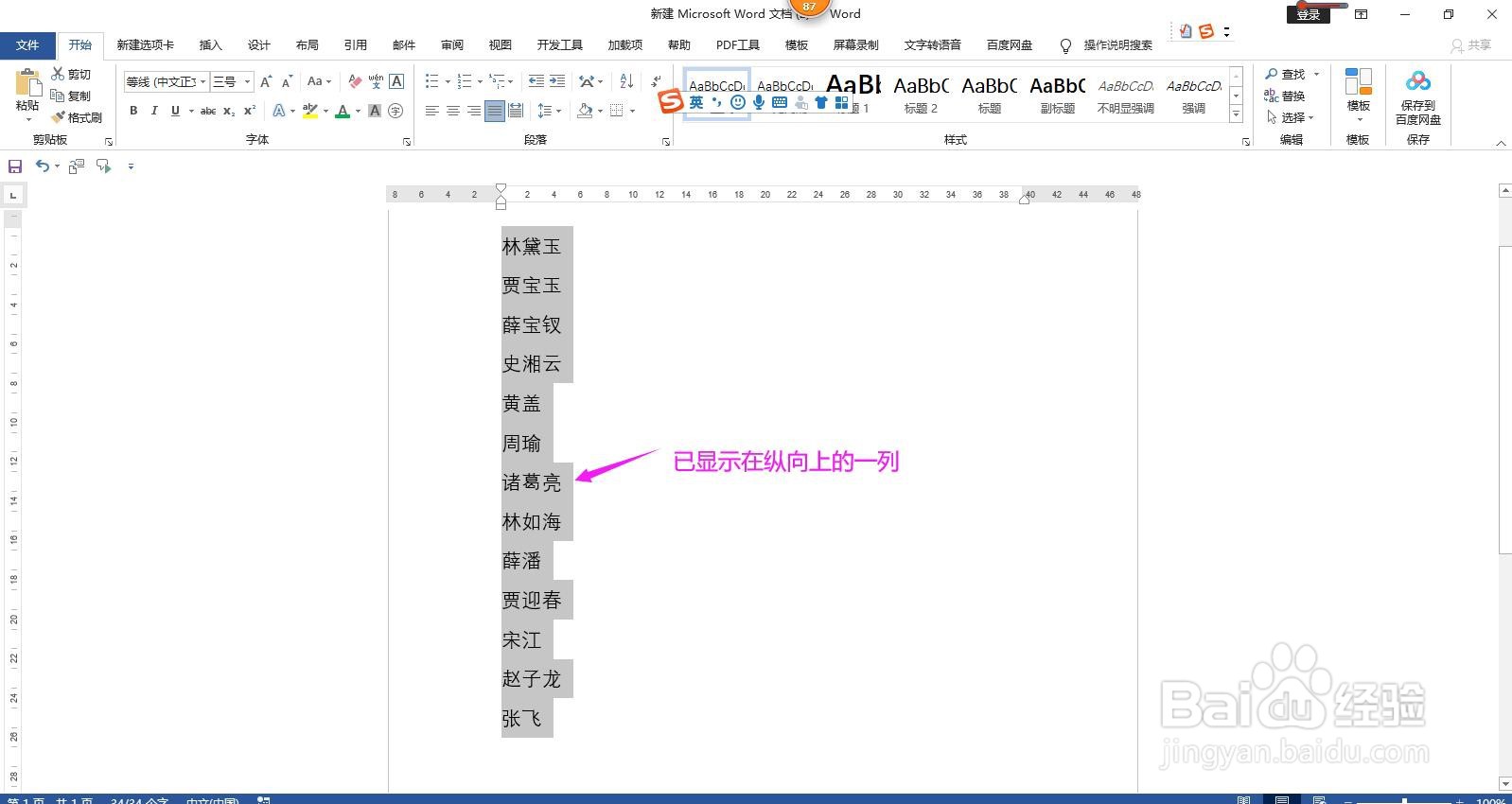Toggle the Sogou input microphone icon
This screenshot has height=804, width=1512.
(x=758, y=102)
